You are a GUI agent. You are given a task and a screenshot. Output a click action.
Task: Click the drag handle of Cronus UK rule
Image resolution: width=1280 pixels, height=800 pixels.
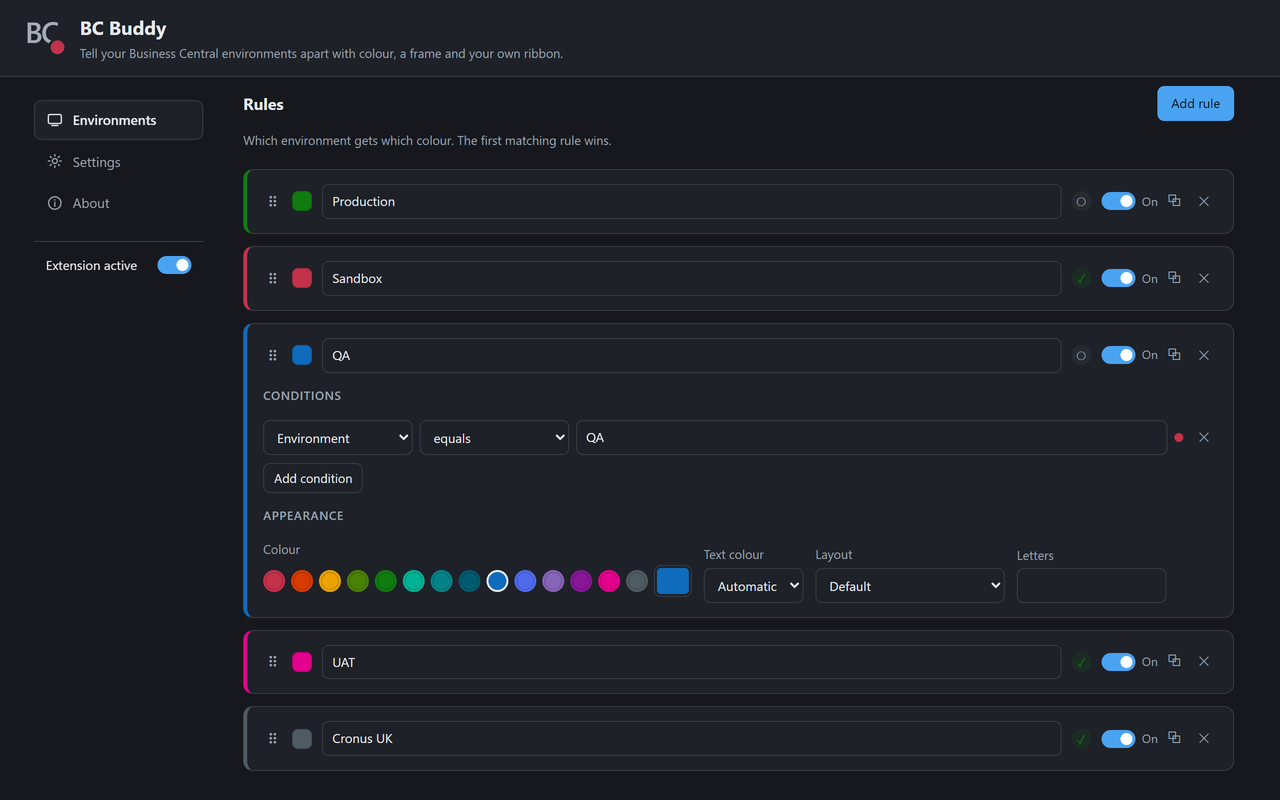273,738
